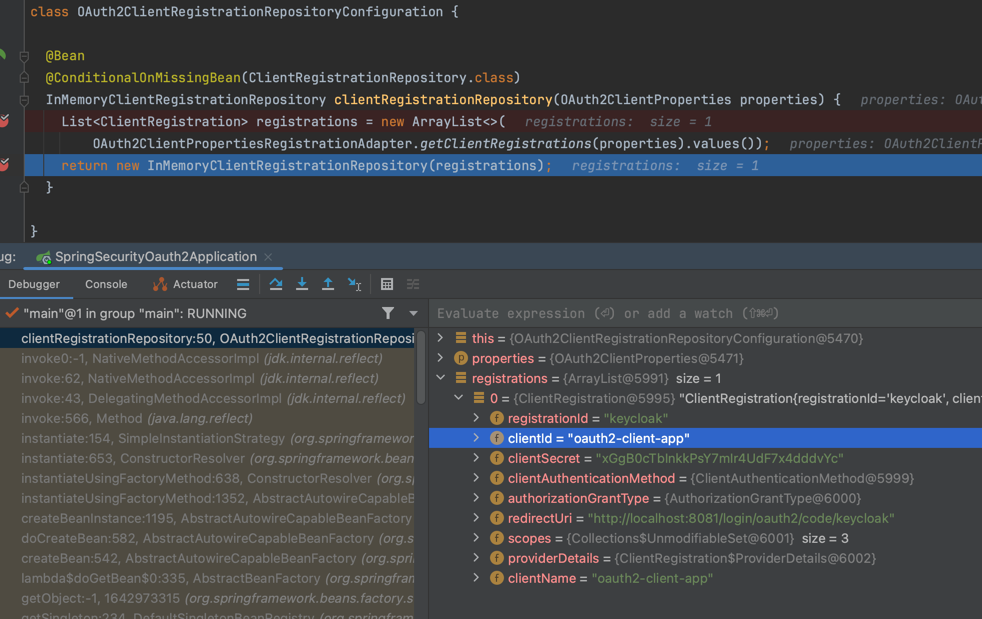
Task: Run to cursor in the debugger
Action: coord(353,285)
